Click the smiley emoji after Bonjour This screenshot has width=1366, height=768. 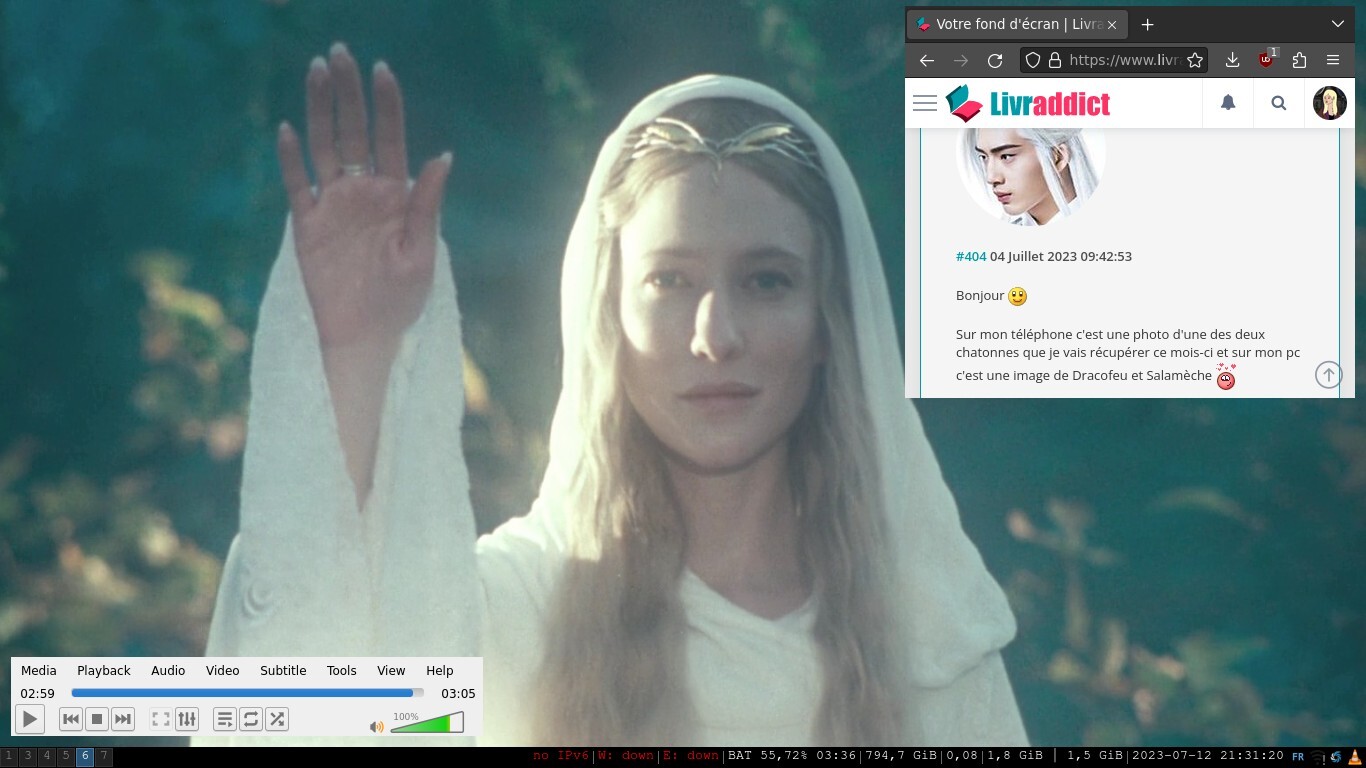click(x=1017, y=296)
